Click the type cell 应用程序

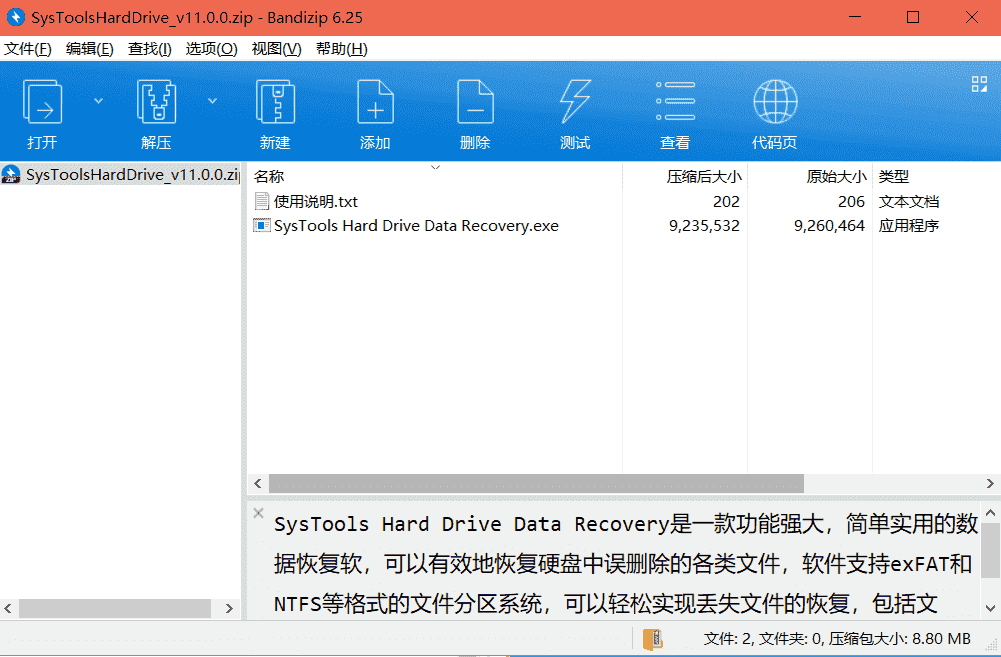coord(909,226)
